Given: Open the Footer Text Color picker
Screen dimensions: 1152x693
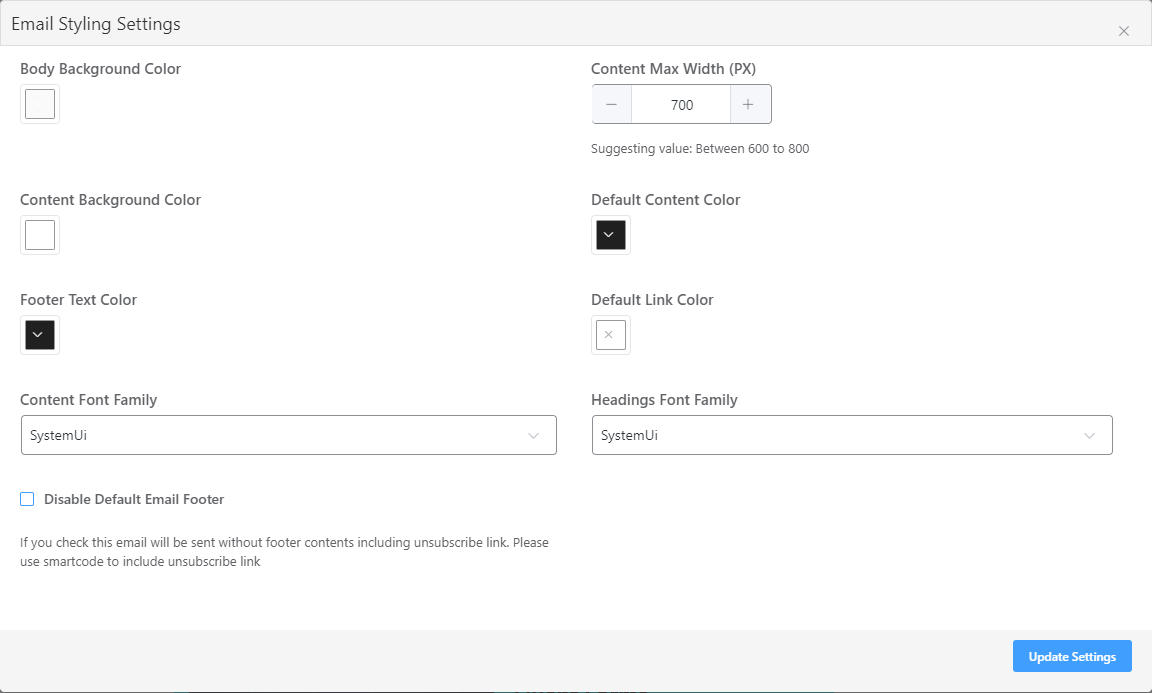Looking at the screenshot, I should click(39, 335).
